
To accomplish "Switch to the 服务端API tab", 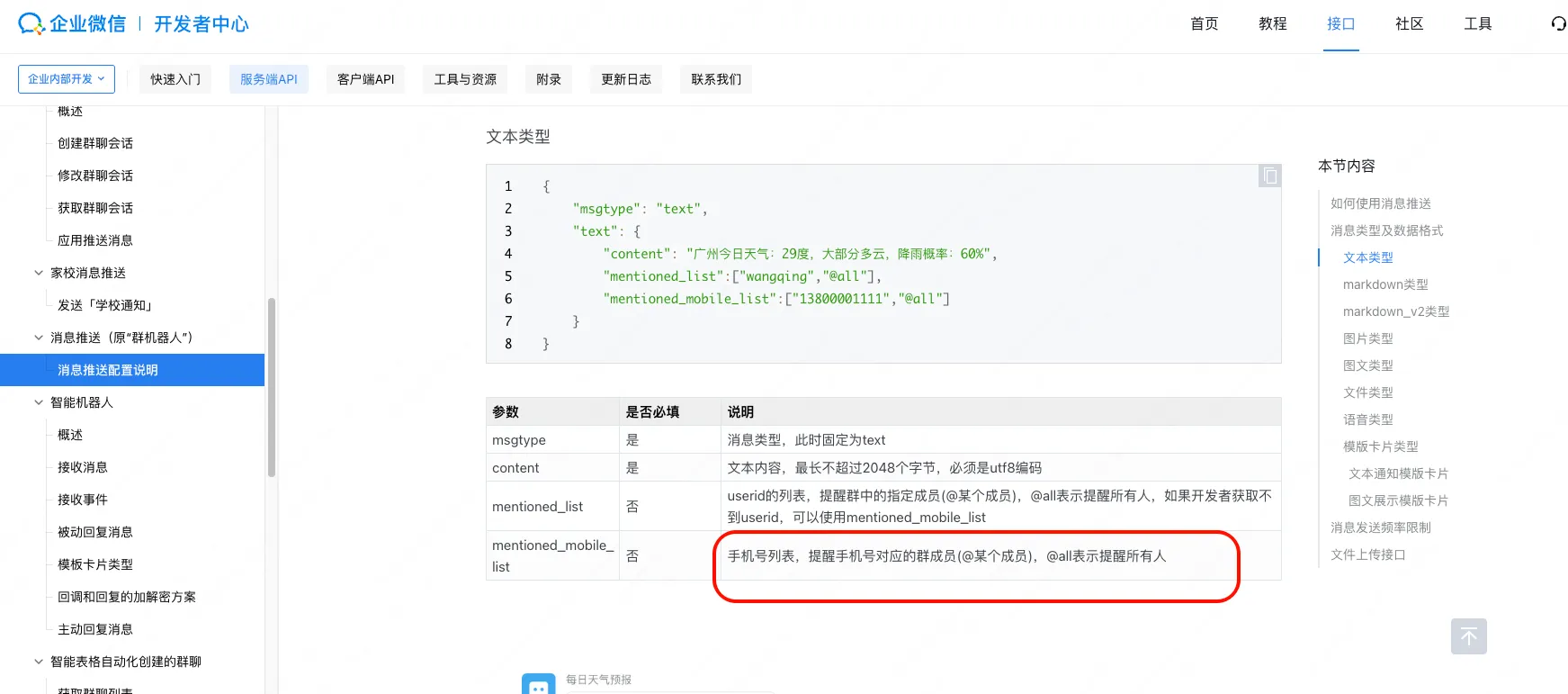I will click(269, 79).
